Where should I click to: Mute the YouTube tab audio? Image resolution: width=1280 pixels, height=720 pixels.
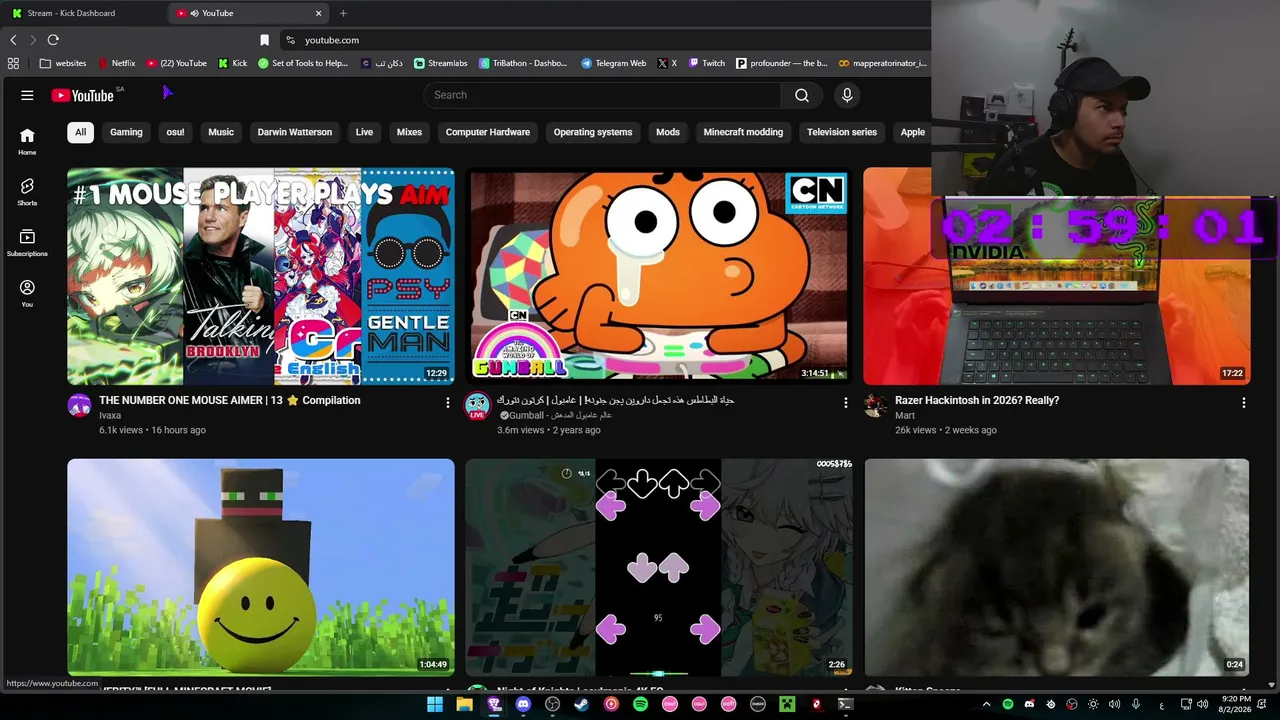[193, 13]
